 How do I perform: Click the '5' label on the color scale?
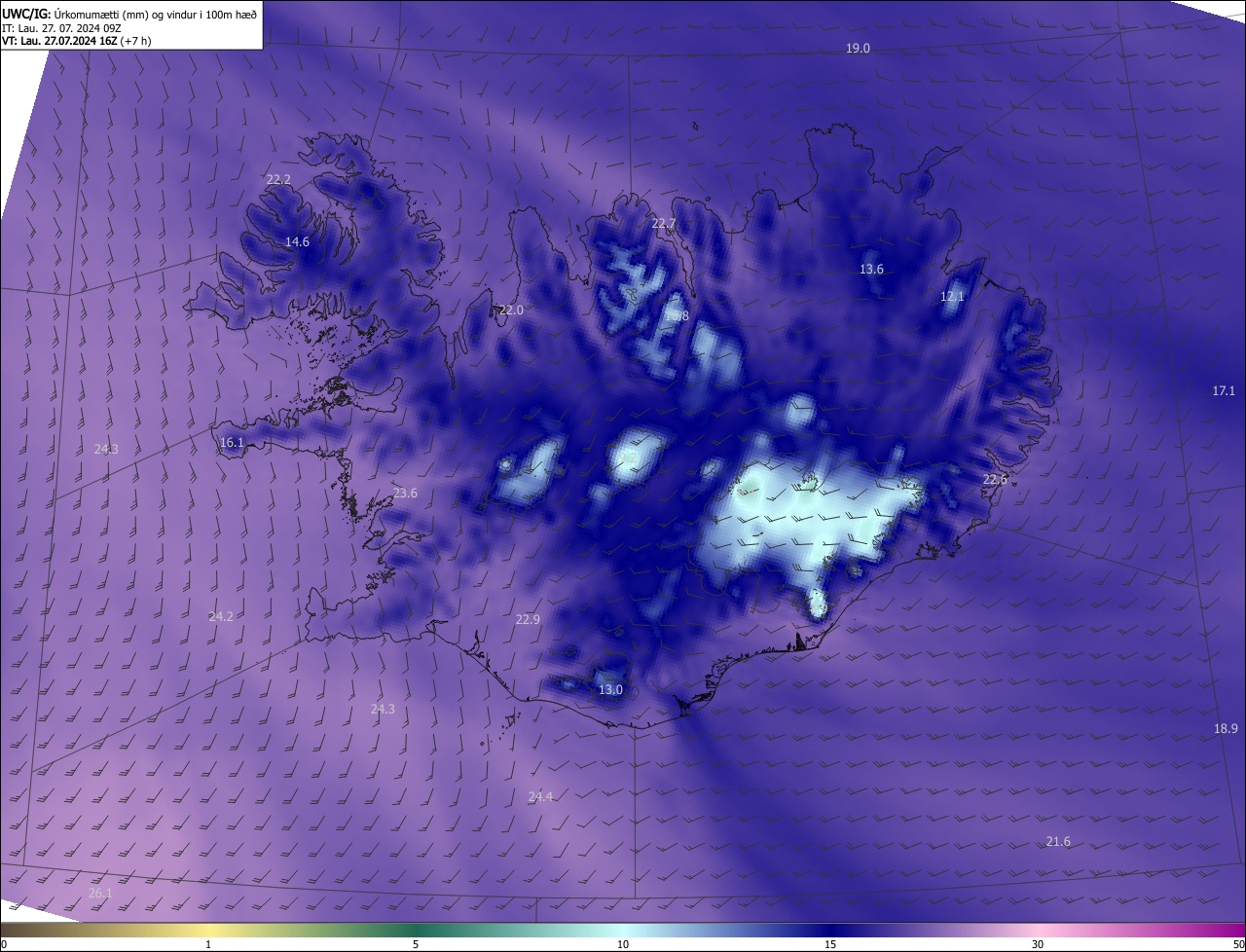(416, 945)
